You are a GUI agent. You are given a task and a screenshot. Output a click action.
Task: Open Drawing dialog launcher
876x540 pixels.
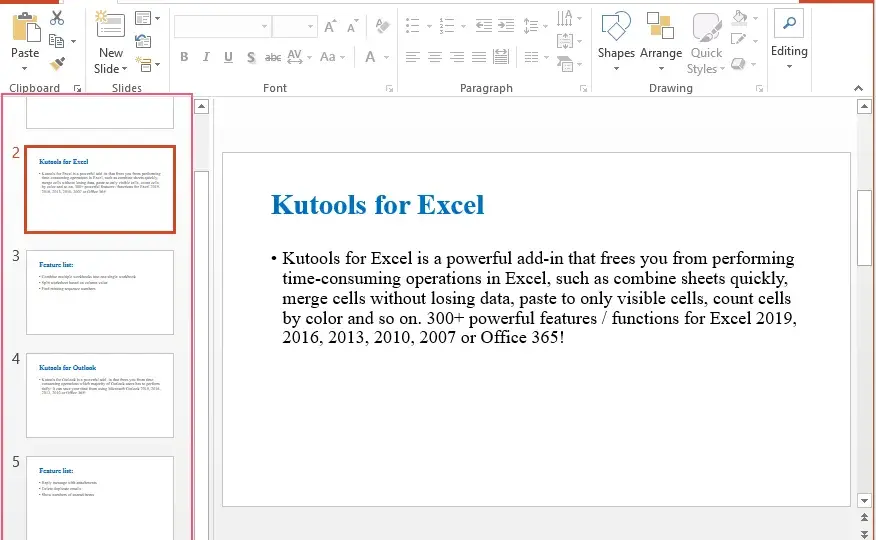759,88
